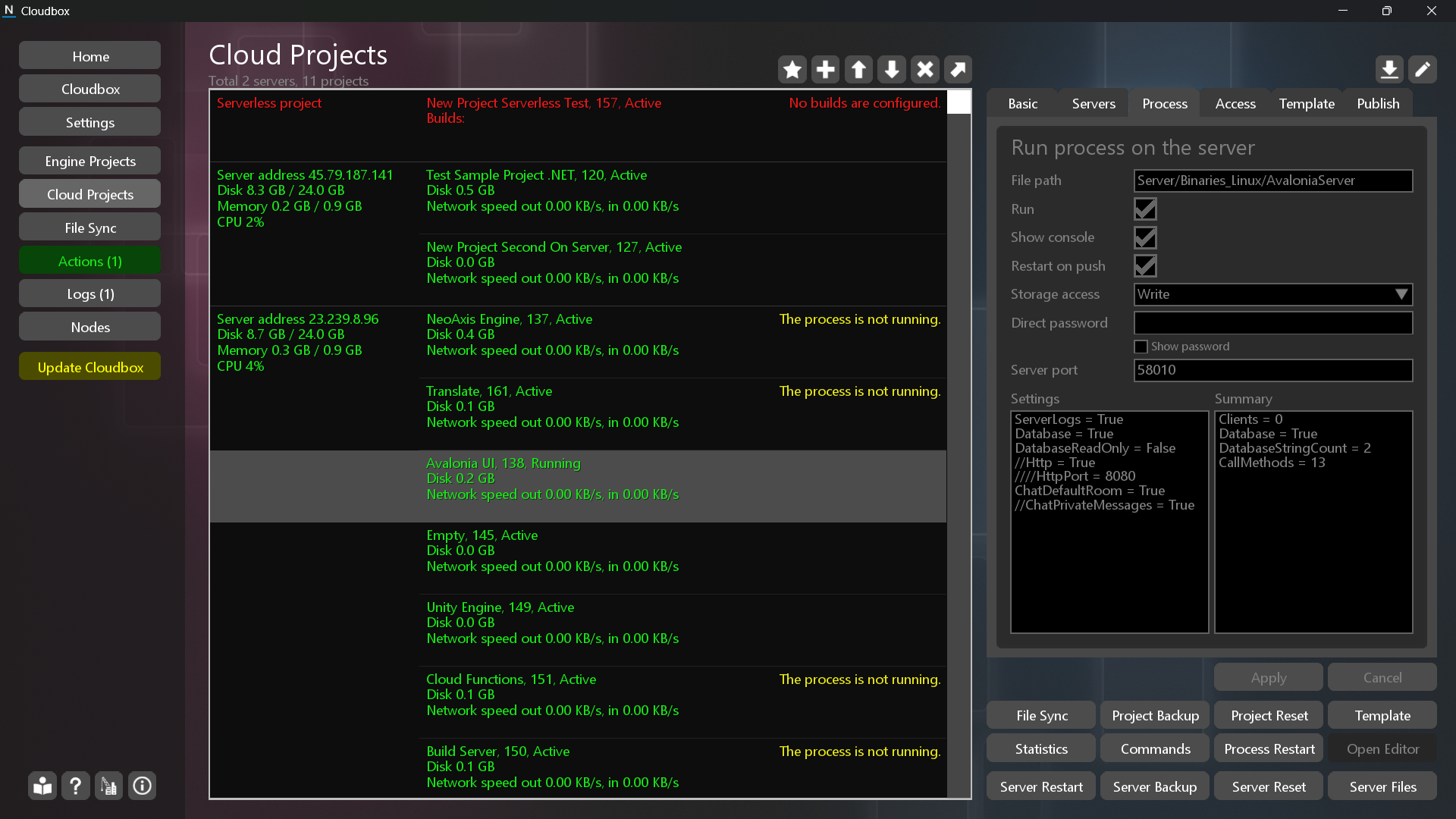Click the move up arrow icon
Screen dimensions: 1456x819
click(x=858, y=70)
